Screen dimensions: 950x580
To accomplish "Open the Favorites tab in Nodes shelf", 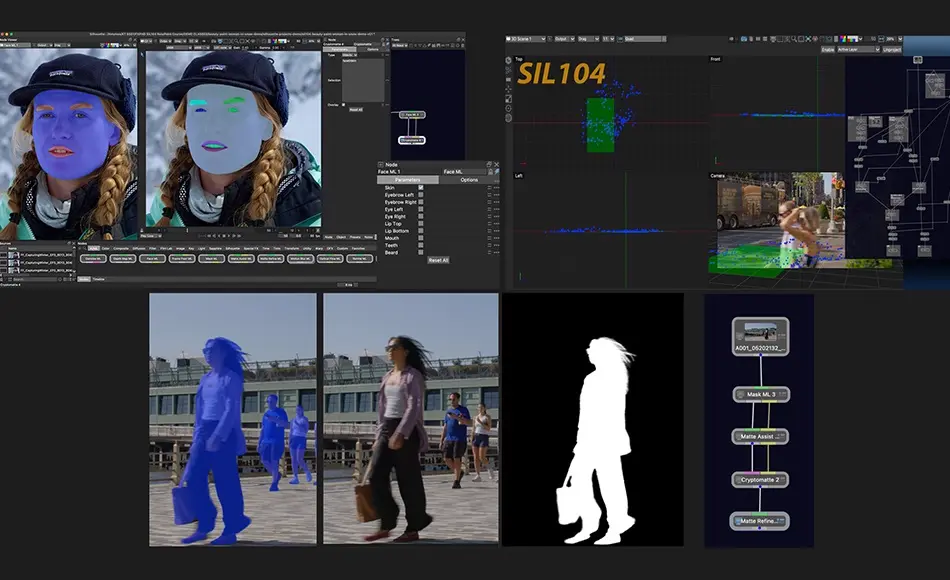I will (358, 248).
